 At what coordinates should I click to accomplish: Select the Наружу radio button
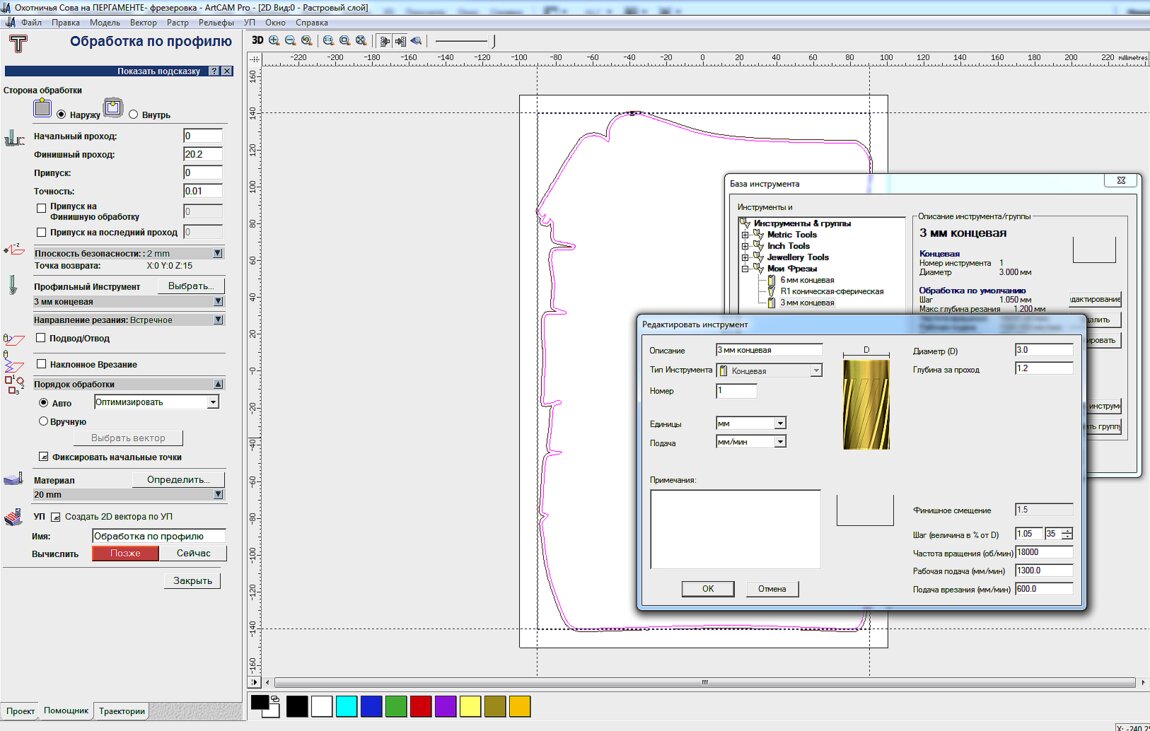pyautogui.click(x=61, y=114)
